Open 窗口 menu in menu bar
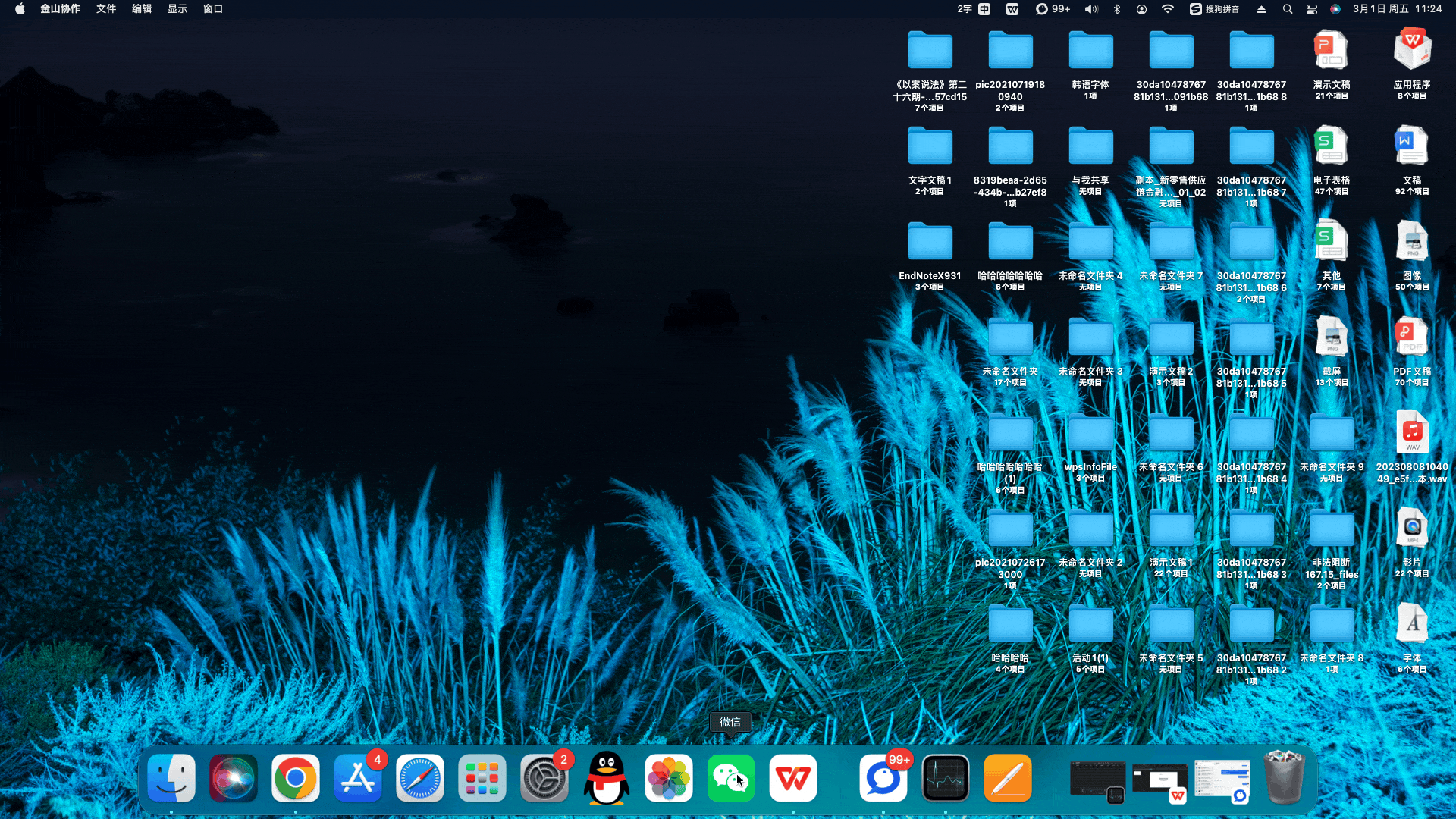 (213, 9)
